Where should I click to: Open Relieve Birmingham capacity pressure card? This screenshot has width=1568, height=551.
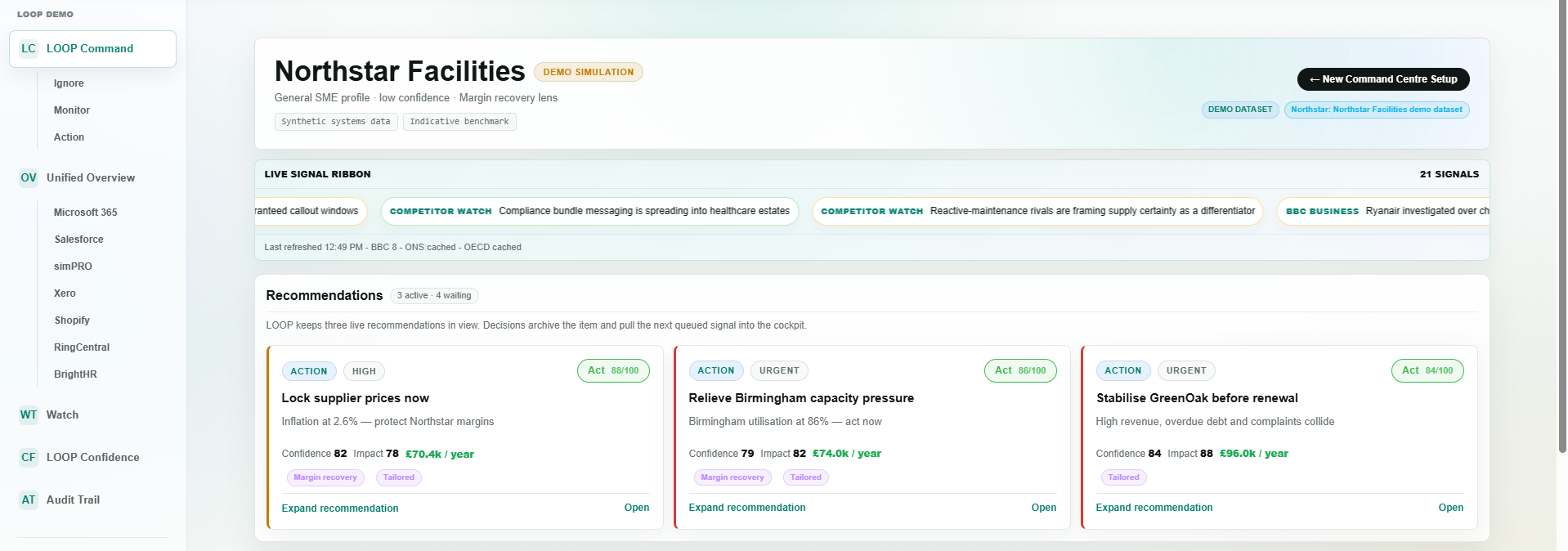pyautogui.click(x=1044, y=508)
